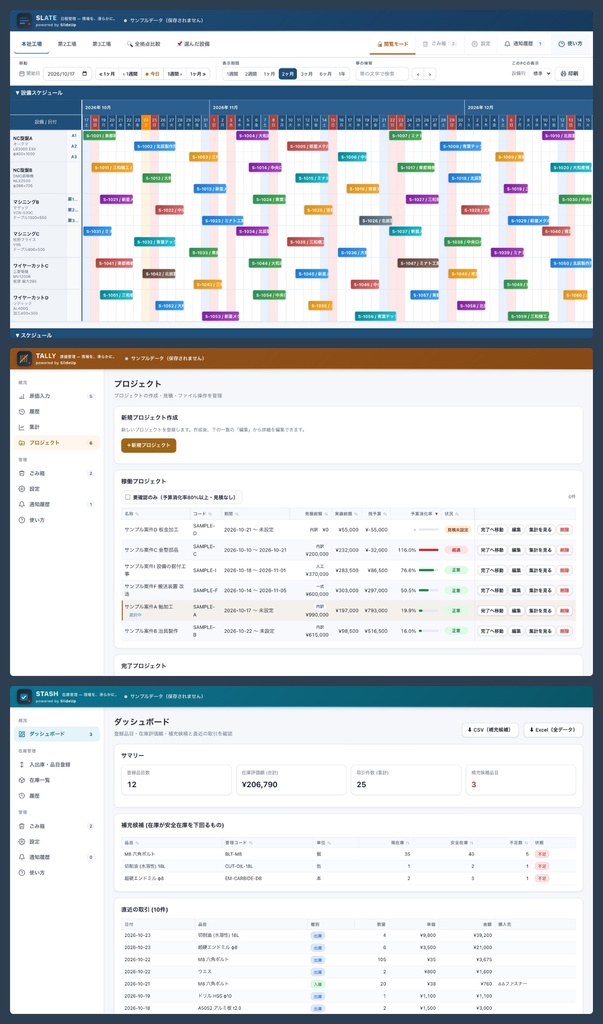
Task: Go to next search result arrow
Action: [x=430, y=74]
